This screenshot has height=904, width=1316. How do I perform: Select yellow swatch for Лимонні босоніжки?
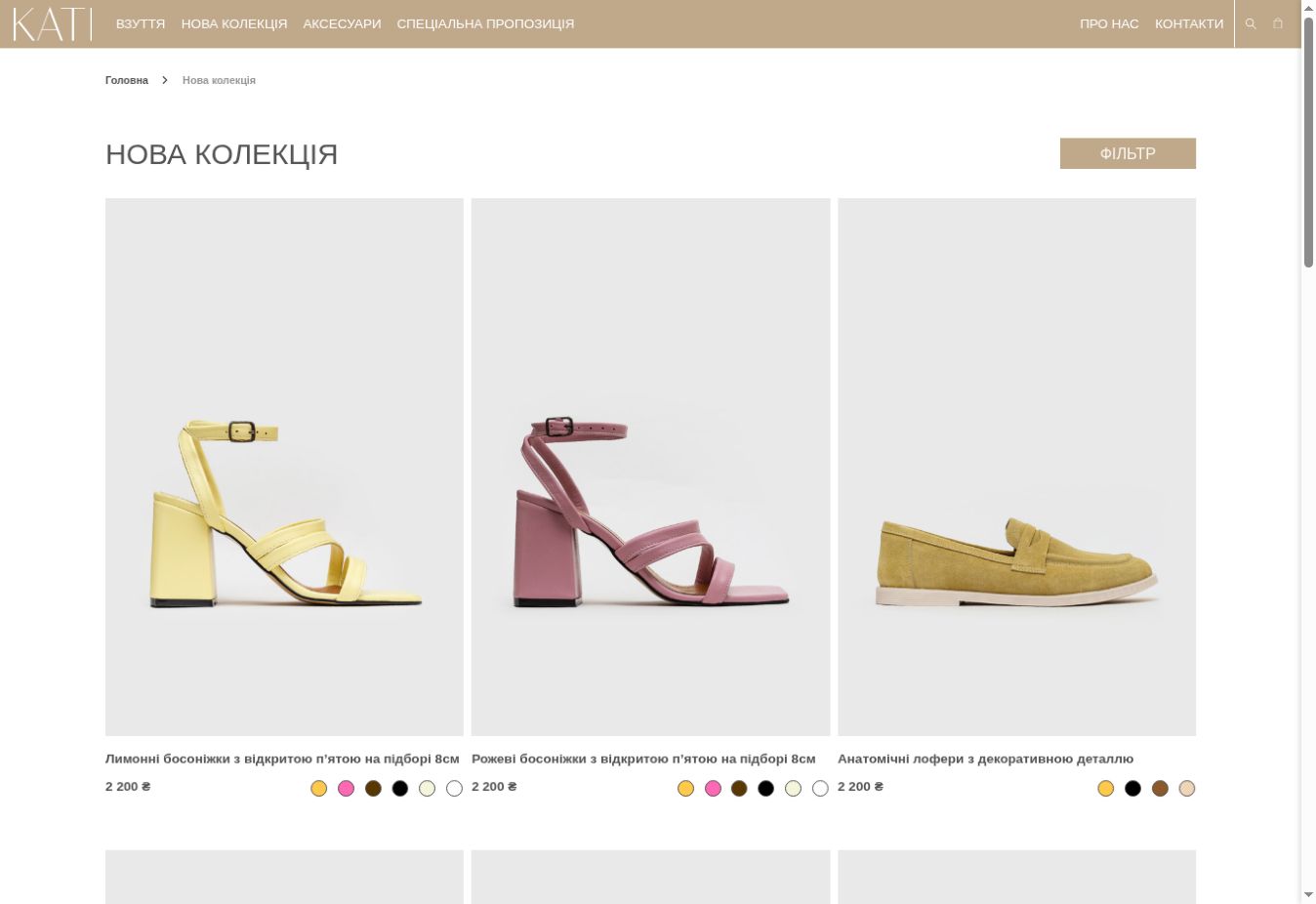click(318, 789)
